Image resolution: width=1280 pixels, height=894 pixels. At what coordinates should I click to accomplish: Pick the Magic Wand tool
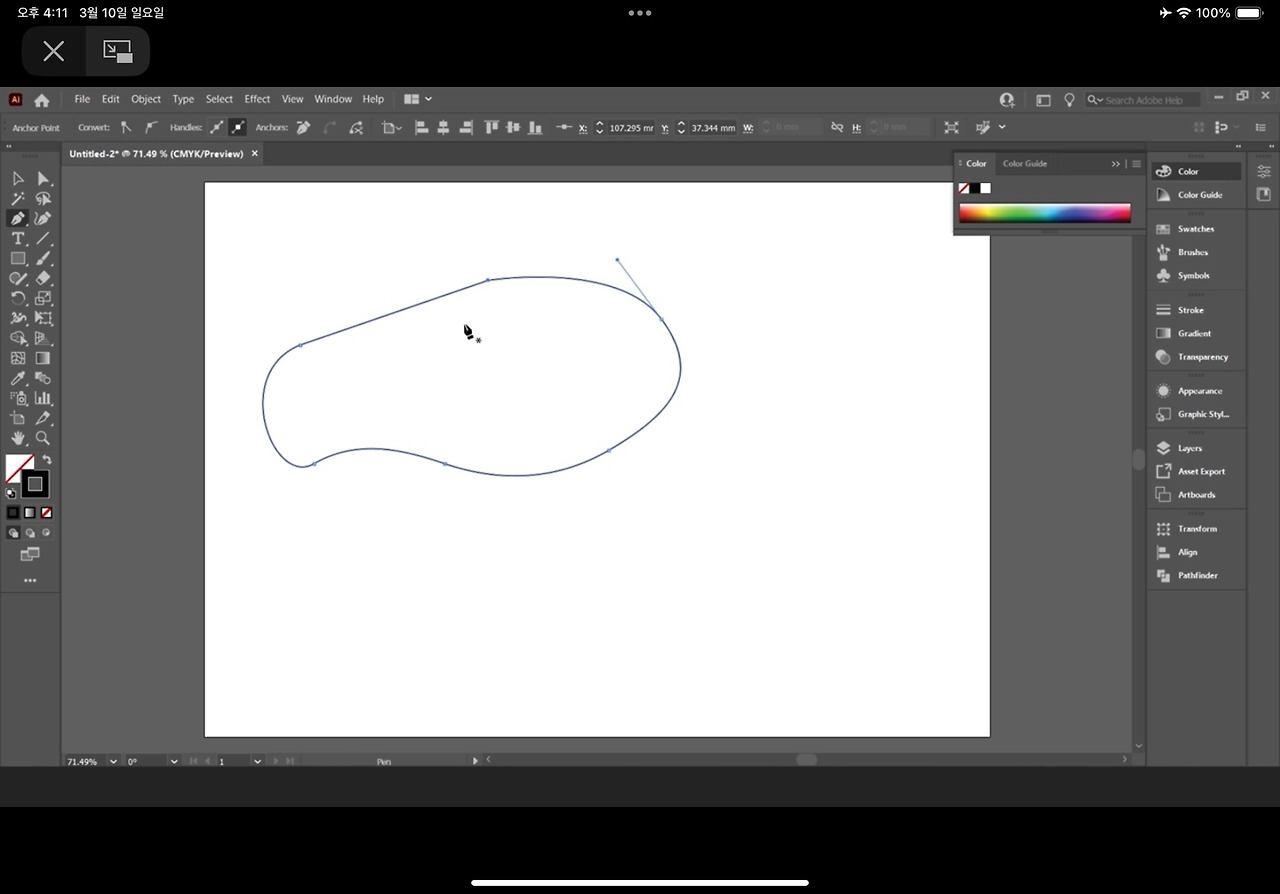[18, 199]
